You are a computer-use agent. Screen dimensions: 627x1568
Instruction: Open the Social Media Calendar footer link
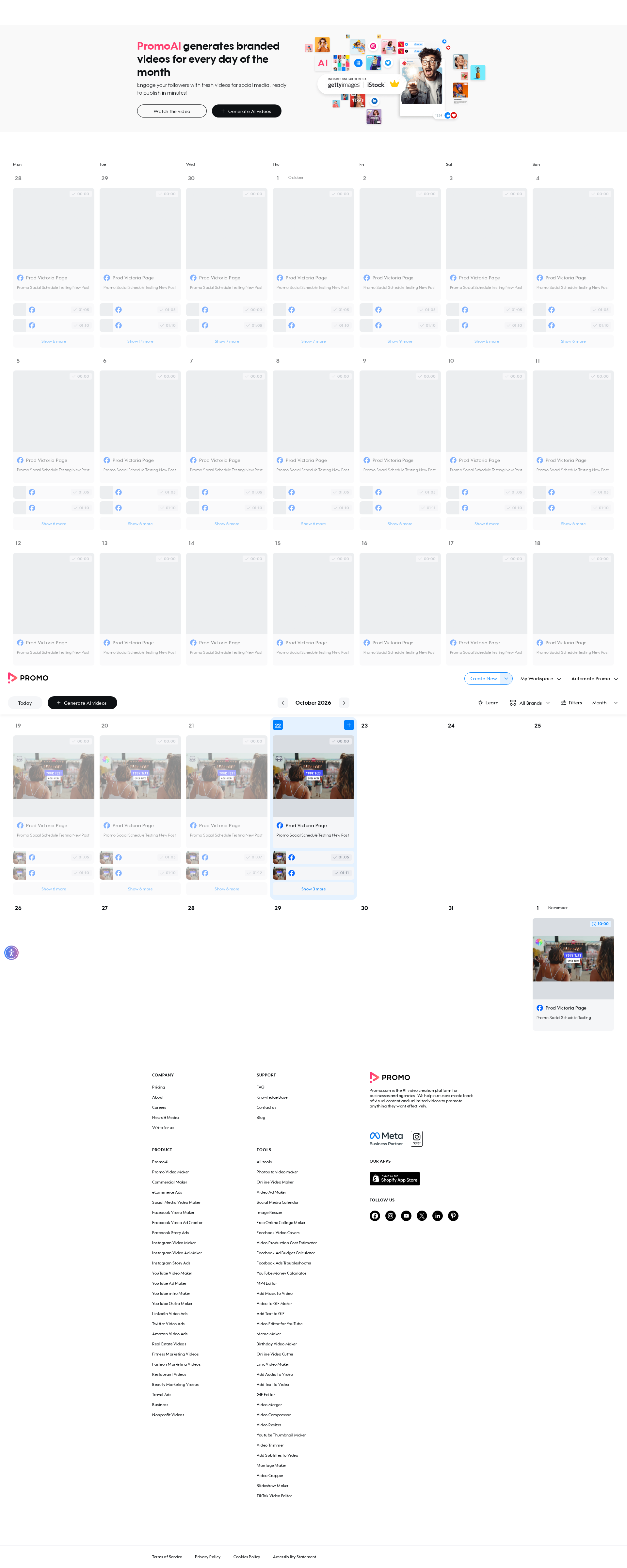278,1202
